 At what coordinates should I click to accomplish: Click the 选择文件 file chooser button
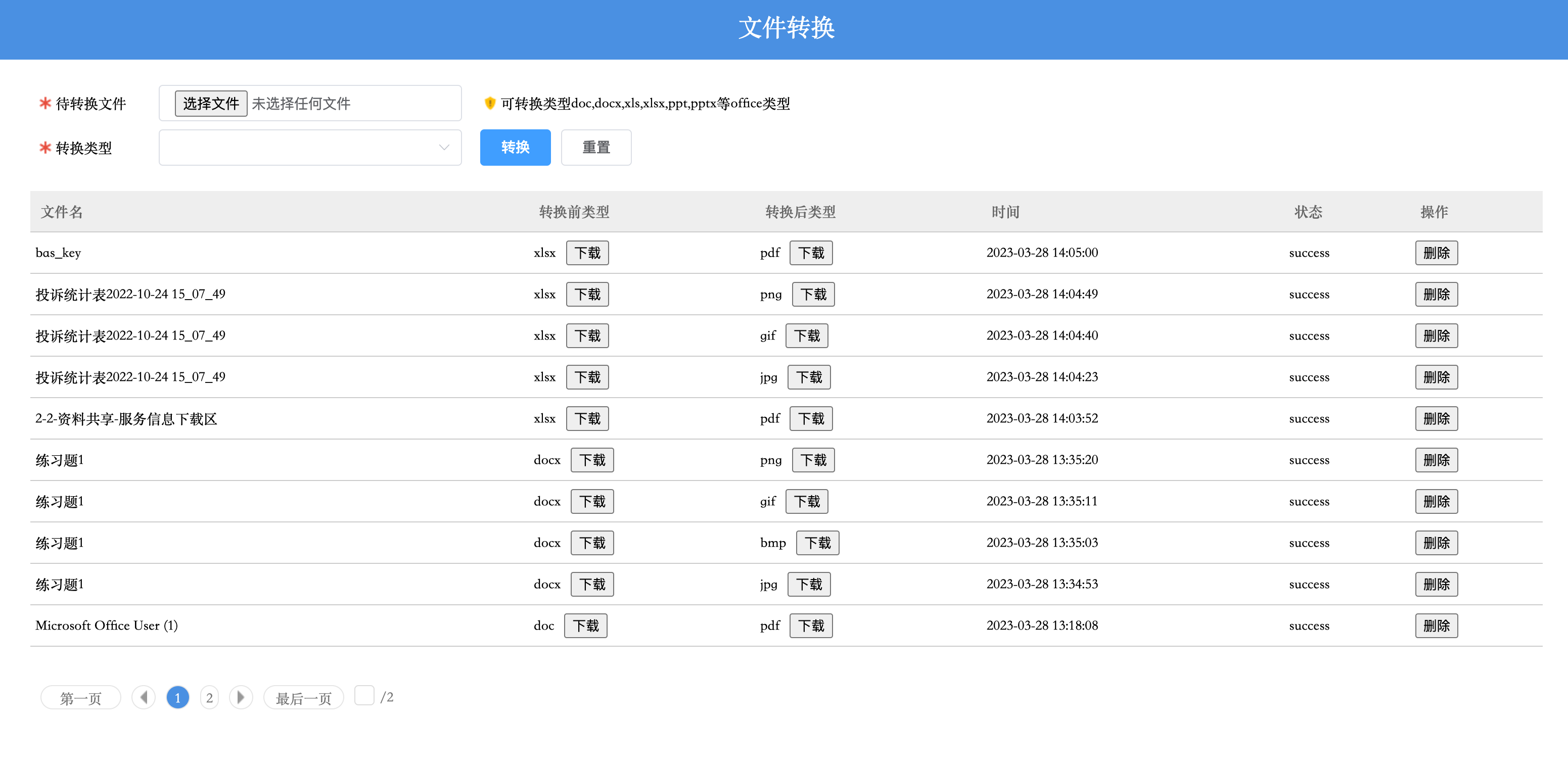point(211,104)
